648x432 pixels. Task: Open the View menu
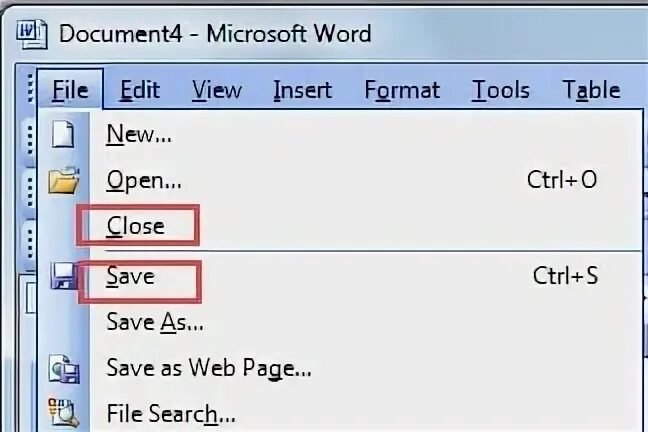pyautogui.click(x=217, y=90)
